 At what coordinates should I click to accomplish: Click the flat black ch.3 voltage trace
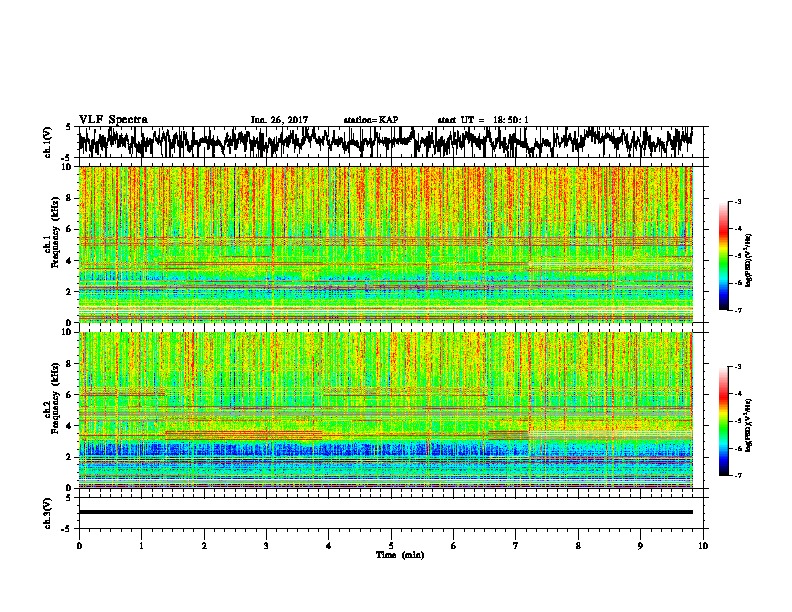click(385, 512)
